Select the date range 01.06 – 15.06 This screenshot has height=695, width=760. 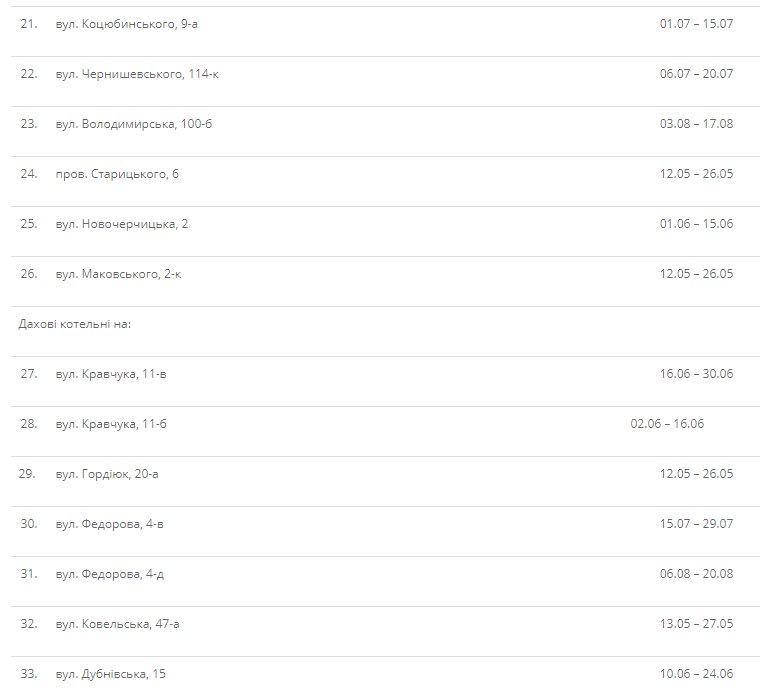[696, 224]
